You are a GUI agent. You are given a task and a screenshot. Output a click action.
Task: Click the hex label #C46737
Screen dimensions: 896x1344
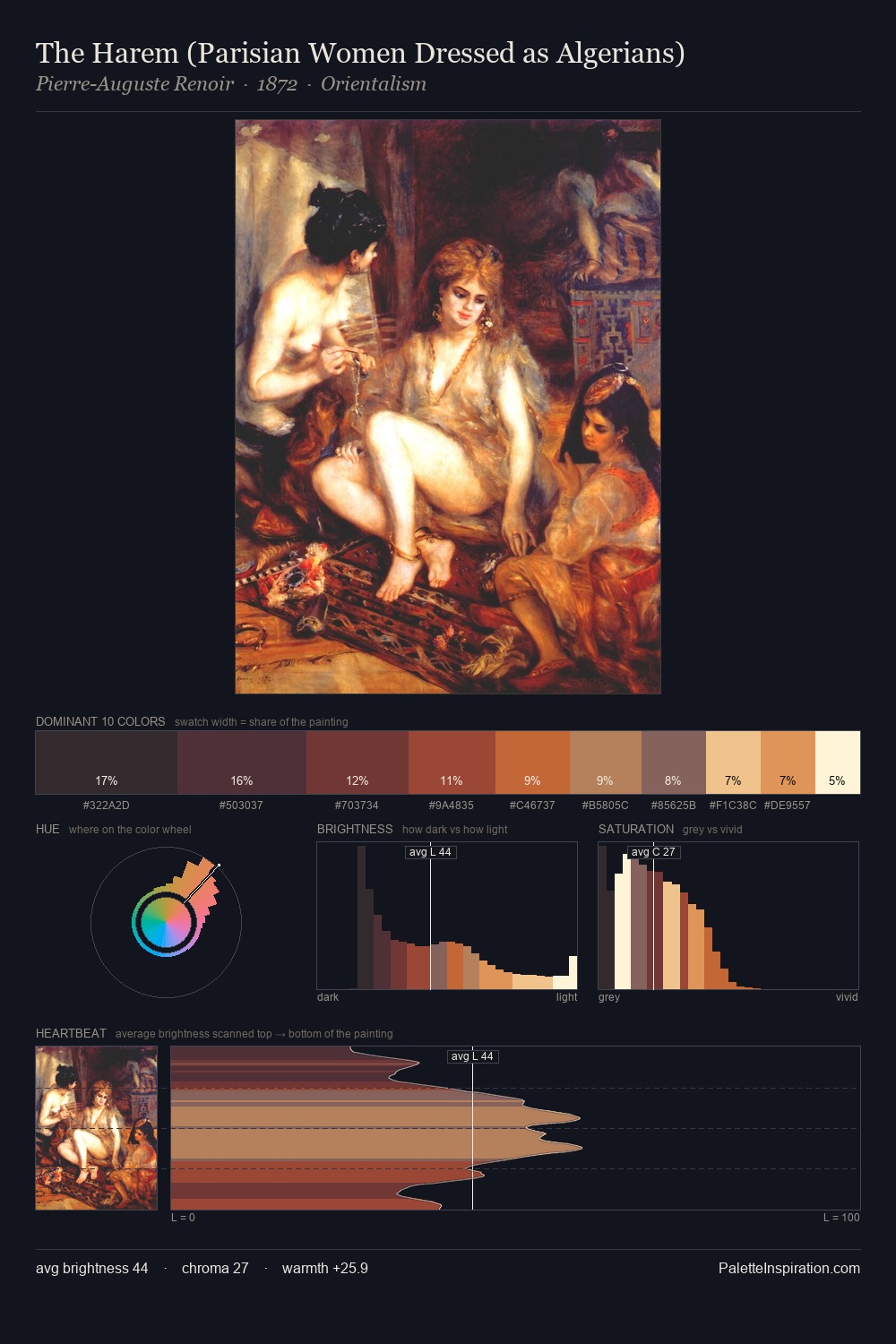[532, 806]
